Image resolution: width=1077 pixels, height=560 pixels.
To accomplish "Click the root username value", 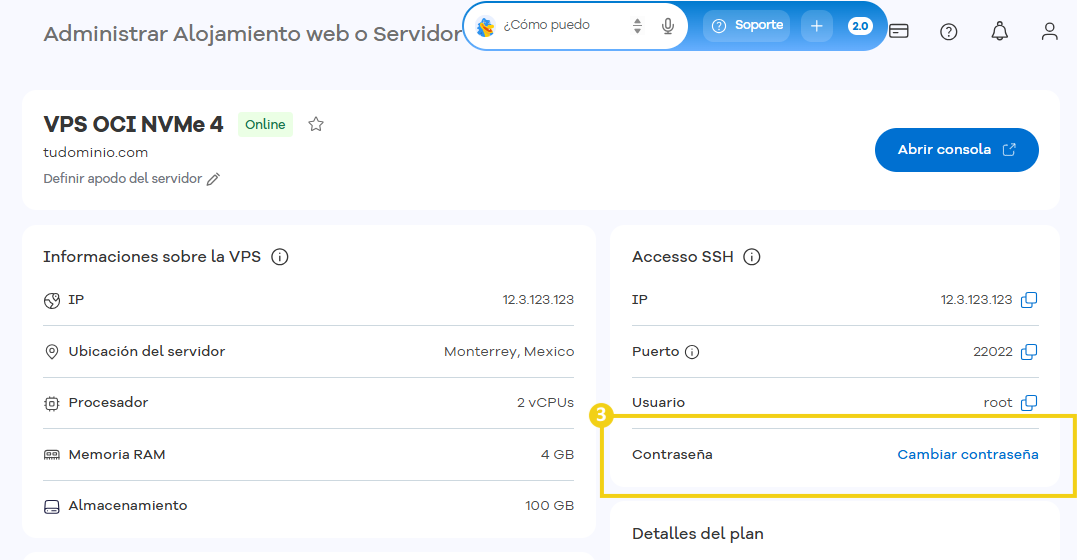I will click(x=998, y=403).
